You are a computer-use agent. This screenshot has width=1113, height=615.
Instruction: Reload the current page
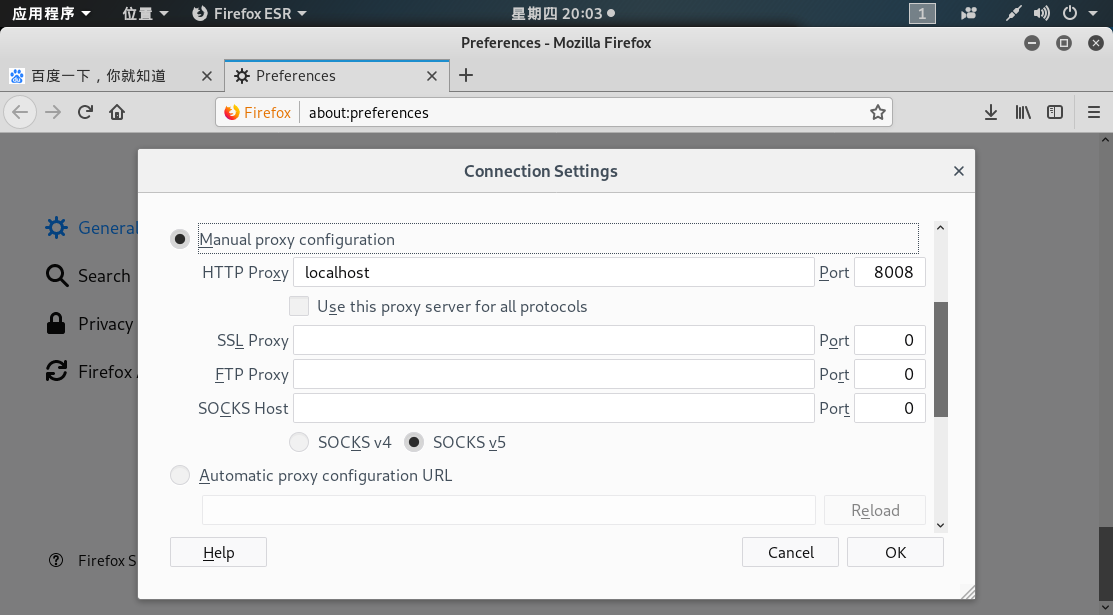(x=86, y=112)
